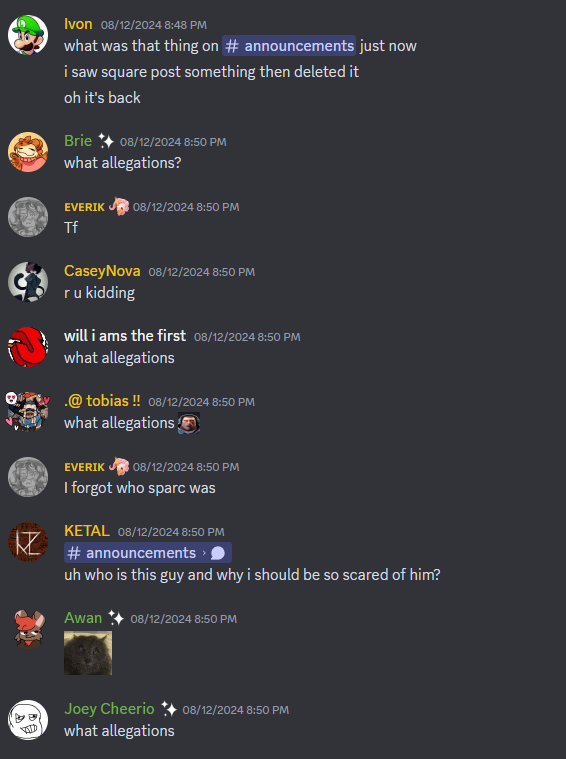This screenshot has width=566, height=759.
Task: Click the Joey Cheerio username
Action: click(x=109, y=709)
